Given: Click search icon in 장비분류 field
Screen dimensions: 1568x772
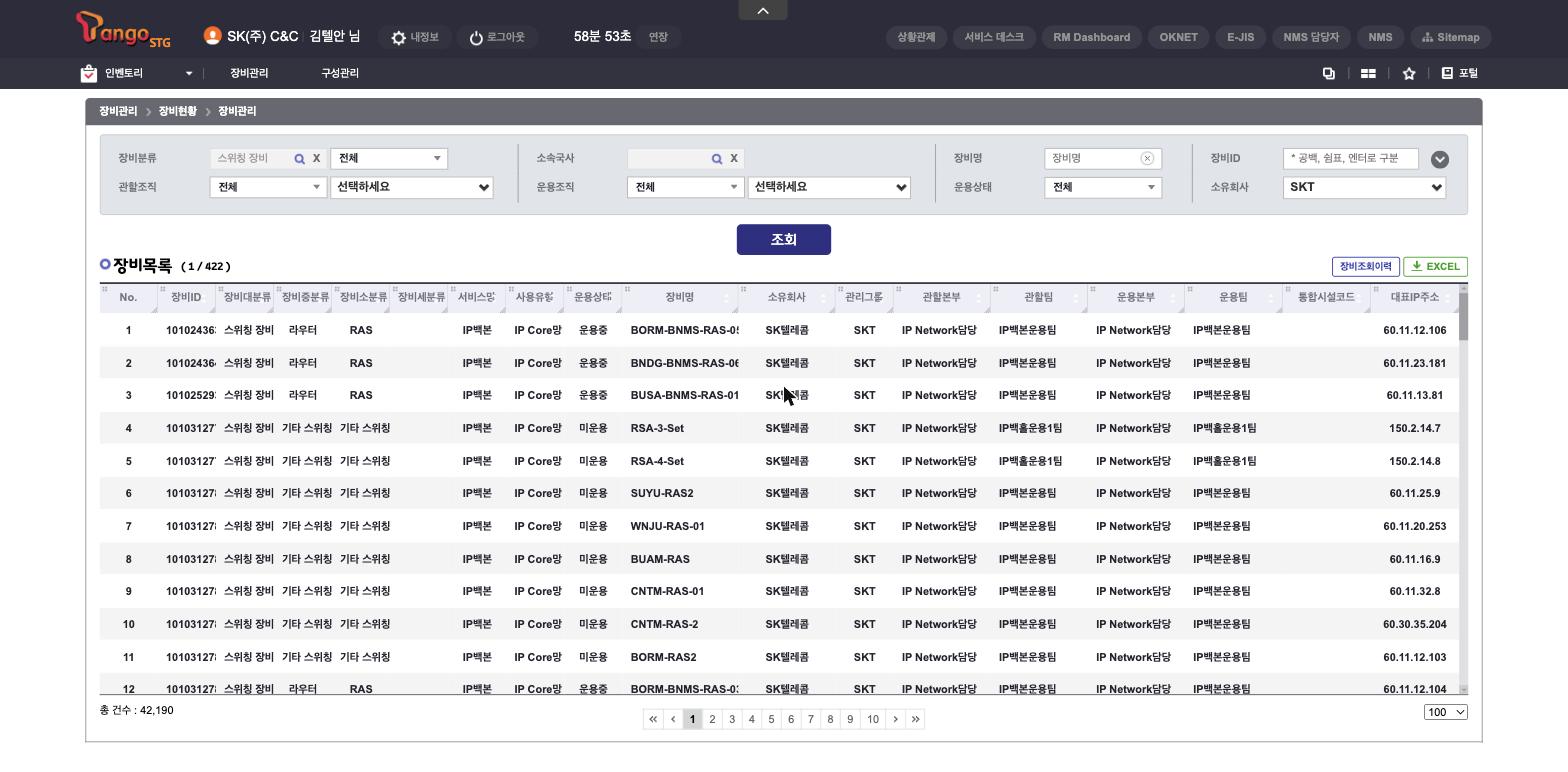Looking at the screenshot, I should coord(299,158).
